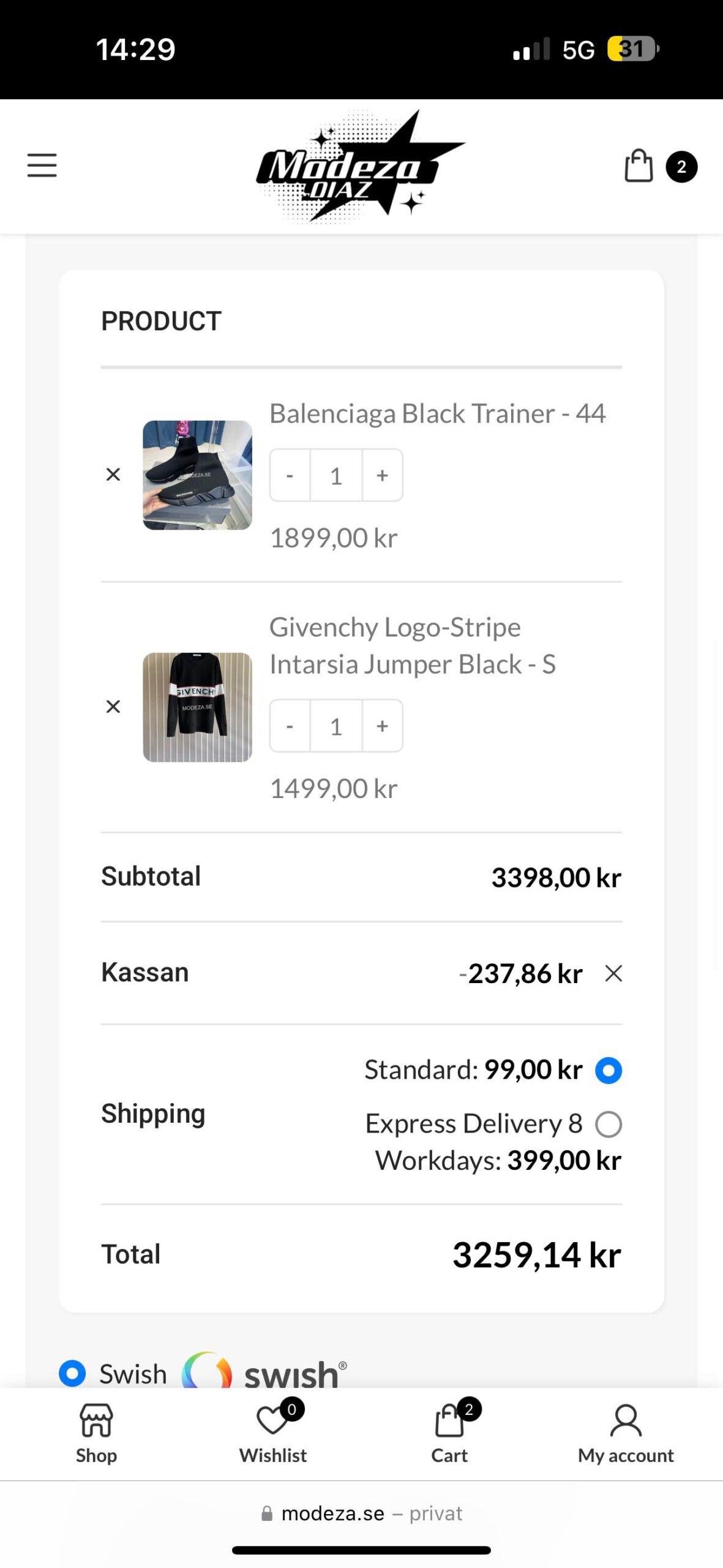Screen dimensions: 723x1568
Task: Increase Givenchy Jumper quantity
Action: (x=383, y=726)
